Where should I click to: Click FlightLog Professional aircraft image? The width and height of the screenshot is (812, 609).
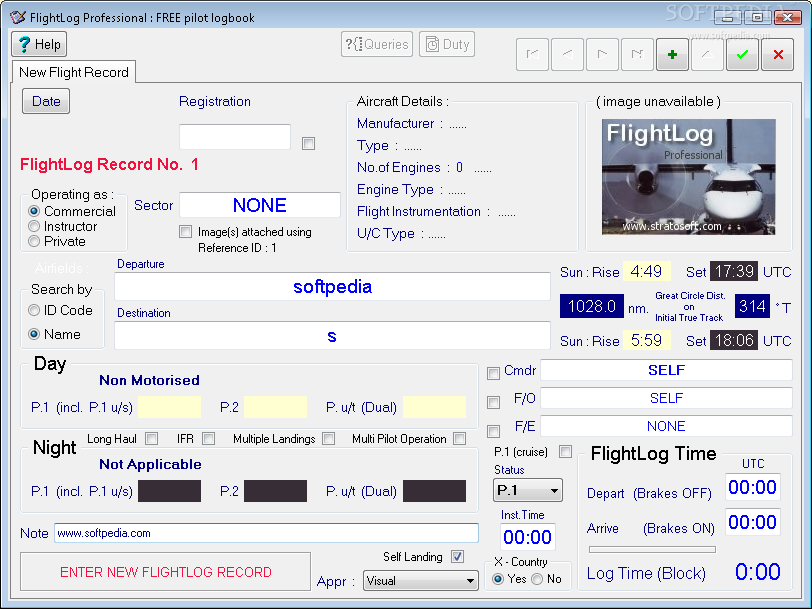[x=689, y=177]
